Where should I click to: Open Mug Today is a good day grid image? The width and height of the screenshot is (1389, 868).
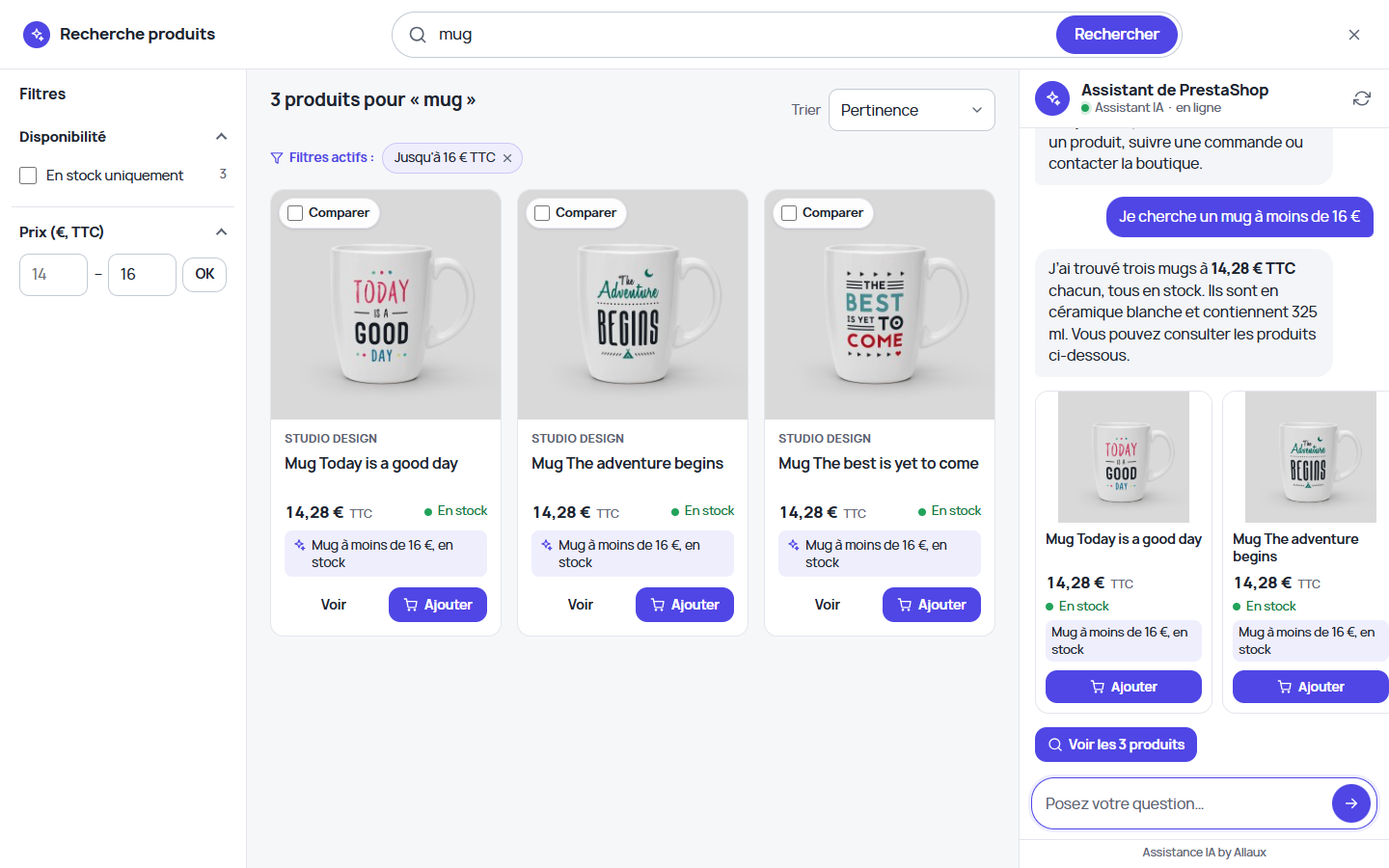(x=386, y=305)
